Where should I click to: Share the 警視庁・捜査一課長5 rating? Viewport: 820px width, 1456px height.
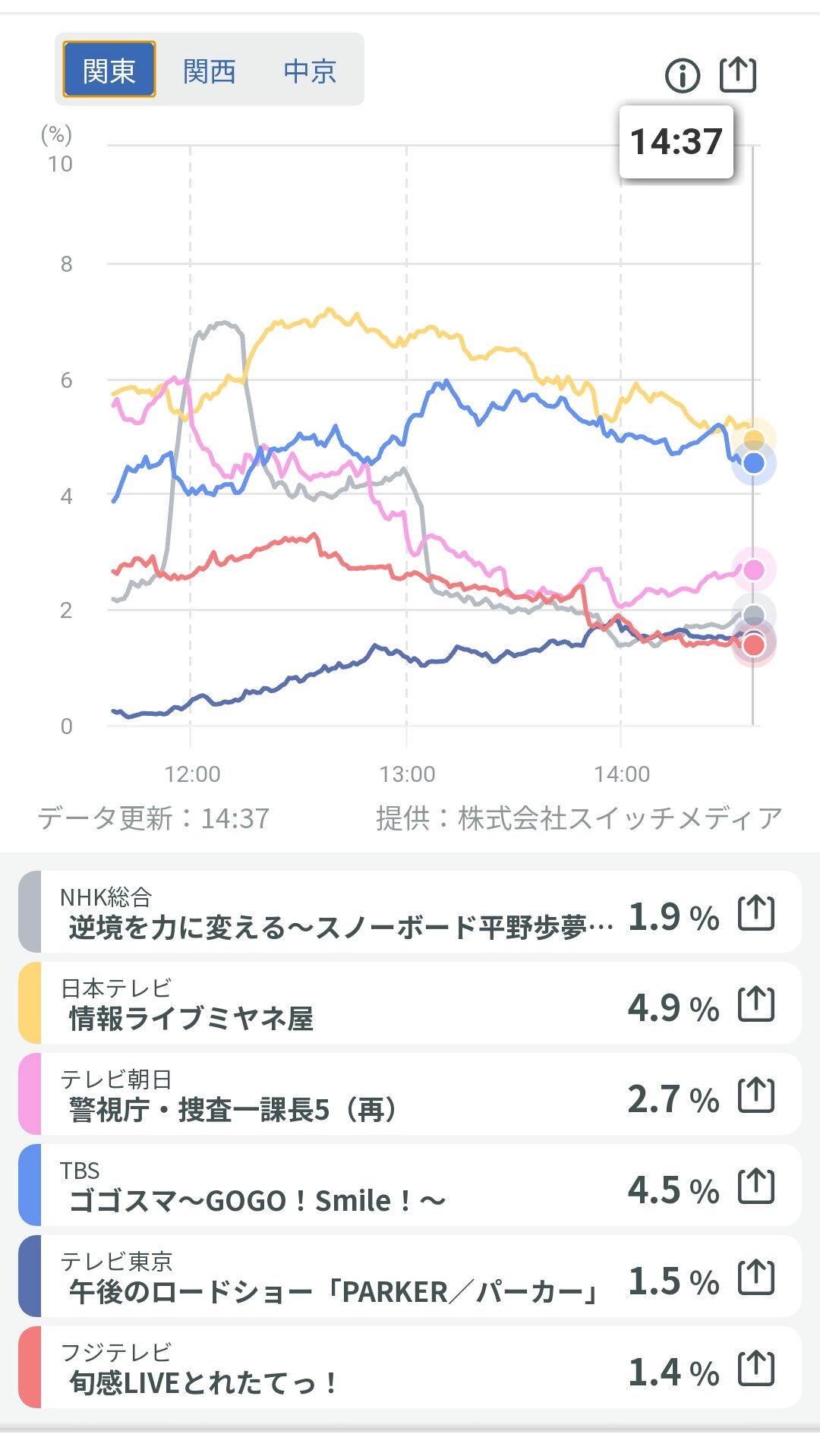pos(756,1095)
